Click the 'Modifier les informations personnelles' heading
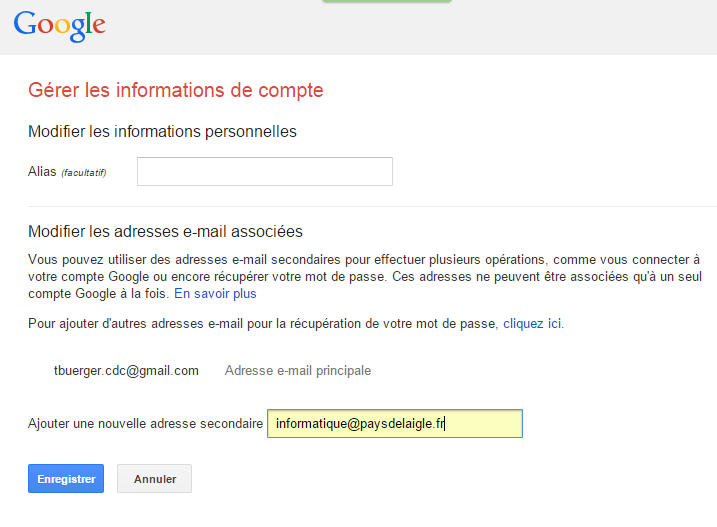The image size is (717, 527). coord(162,132)
